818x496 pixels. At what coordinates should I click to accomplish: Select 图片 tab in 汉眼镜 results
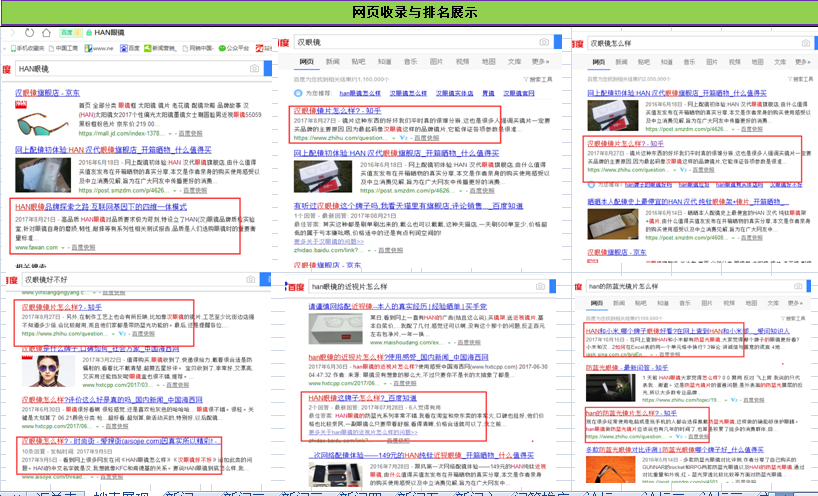(436, 62)
